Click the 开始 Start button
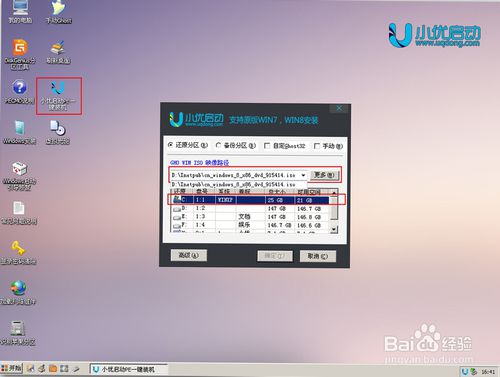500x377 pixels. [11, 368]
